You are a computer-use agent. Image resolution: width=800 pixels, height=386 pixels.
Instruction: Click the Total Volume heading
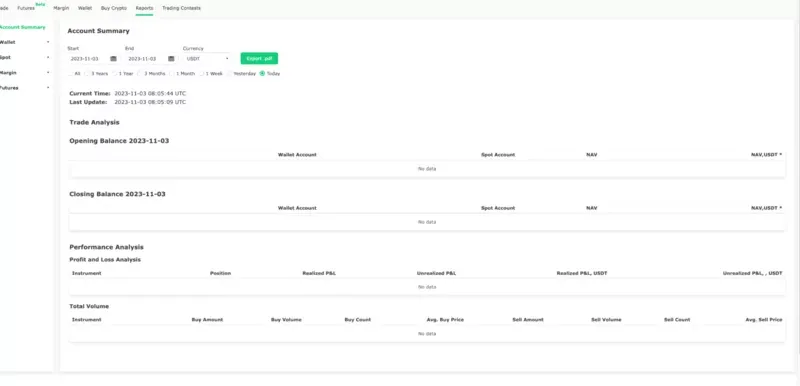pos(89,306)
